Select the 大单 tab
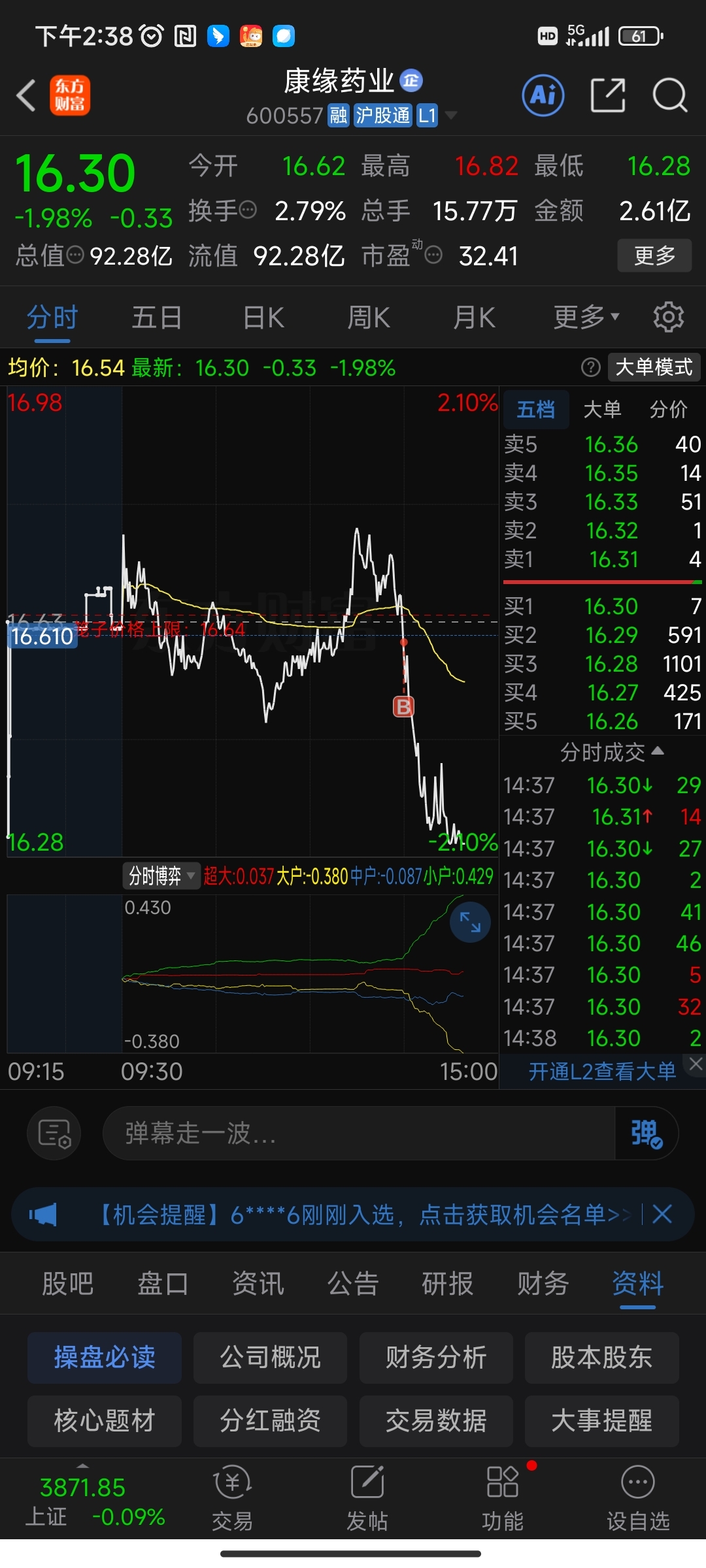Image resolution: width=706 pixels, height=1568 pixels. (x=602, y=409)
